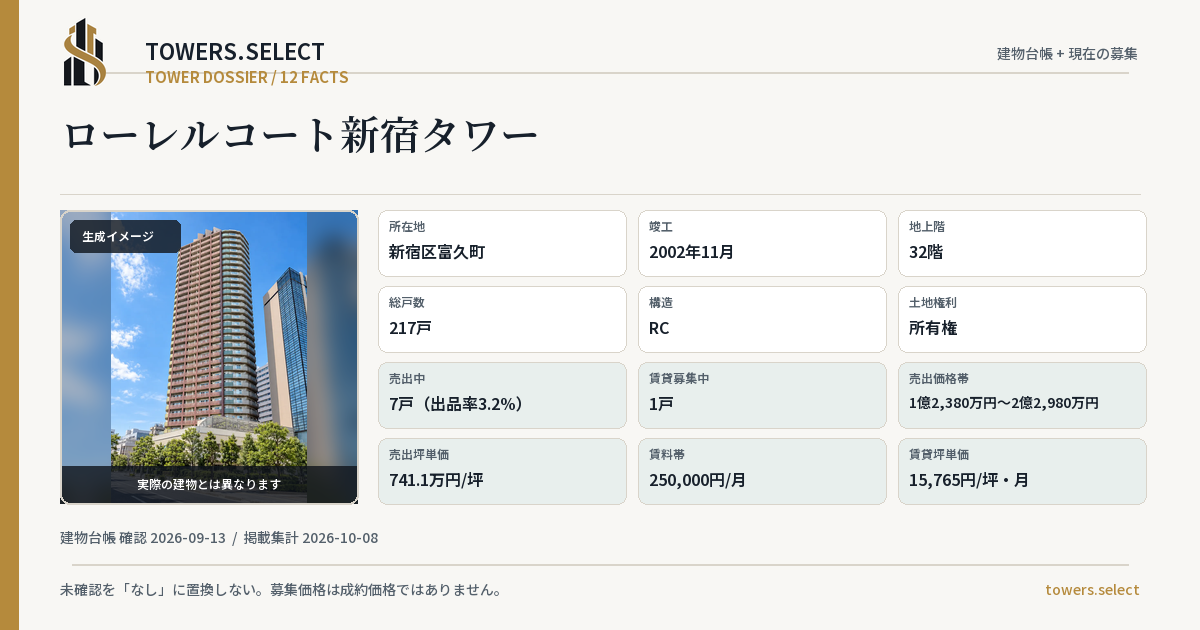Select the 賃貸募集中 1戸 card

point(762,395)
